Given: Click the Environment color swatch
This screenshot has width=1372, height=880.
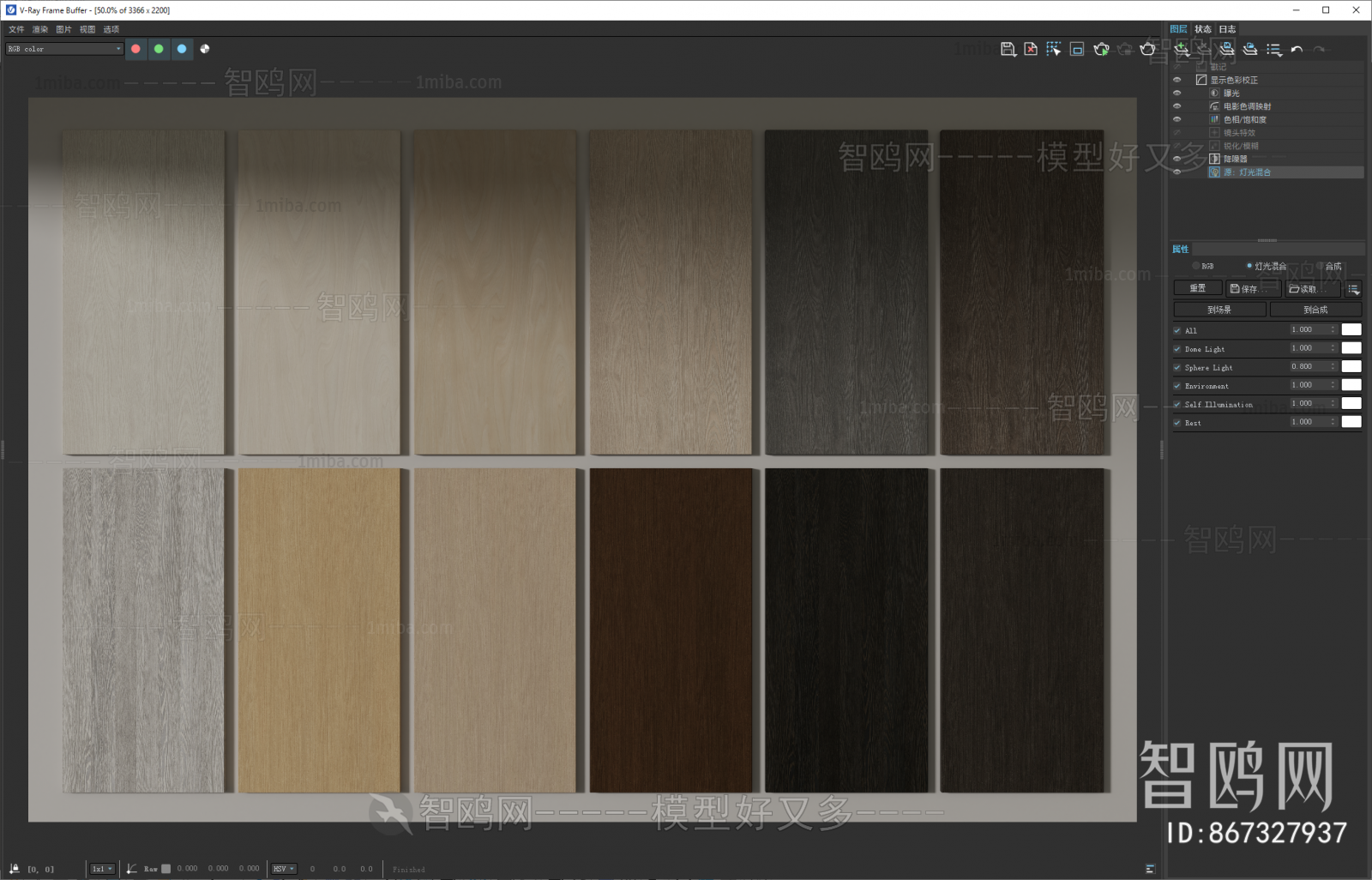Looking at the screenshot, I should [1351, 385].
